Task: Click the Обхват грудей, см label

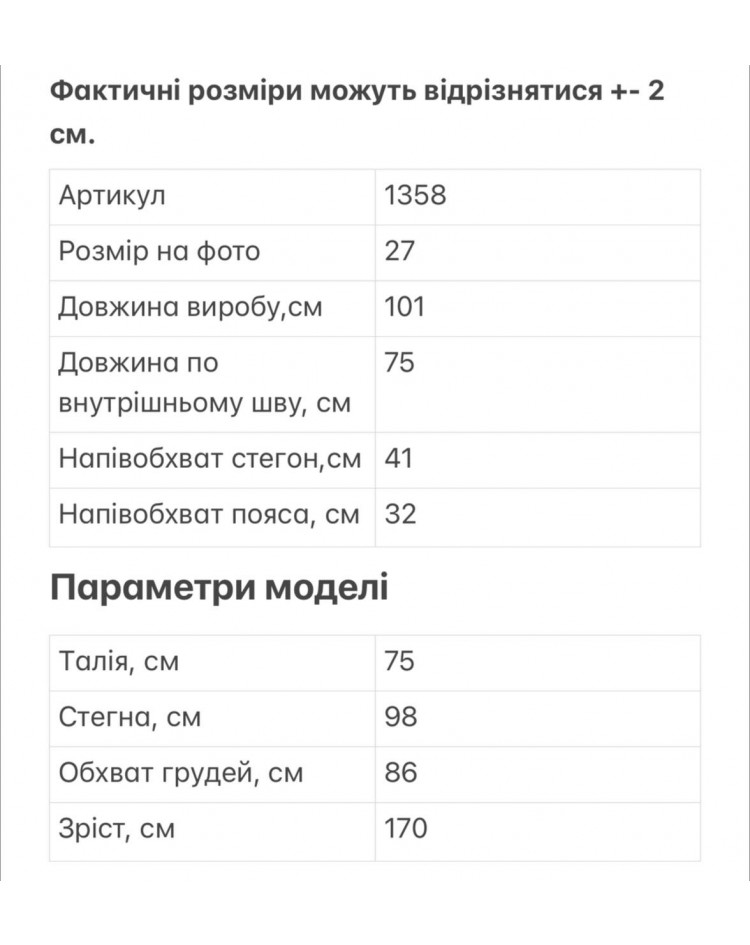Action: (181, 773)
